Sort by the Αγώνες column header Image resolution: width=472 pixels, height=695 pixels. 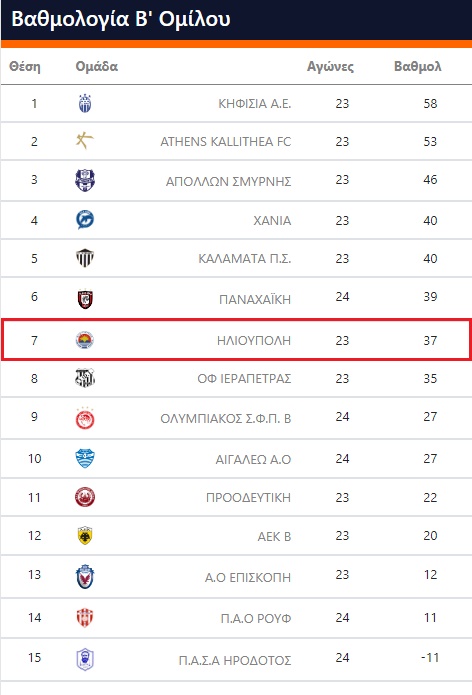330,66
